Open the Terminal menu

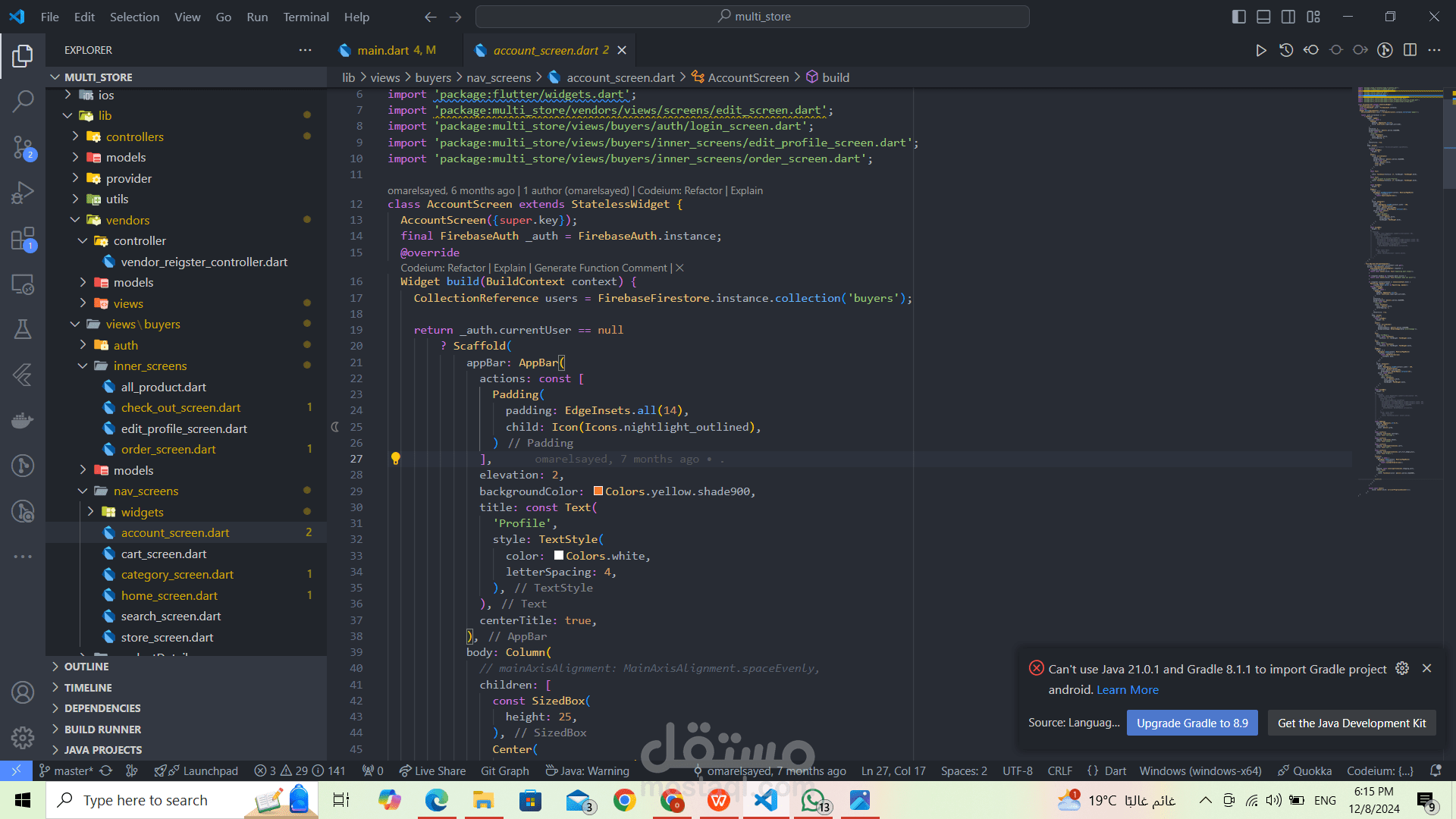point(306,17)
